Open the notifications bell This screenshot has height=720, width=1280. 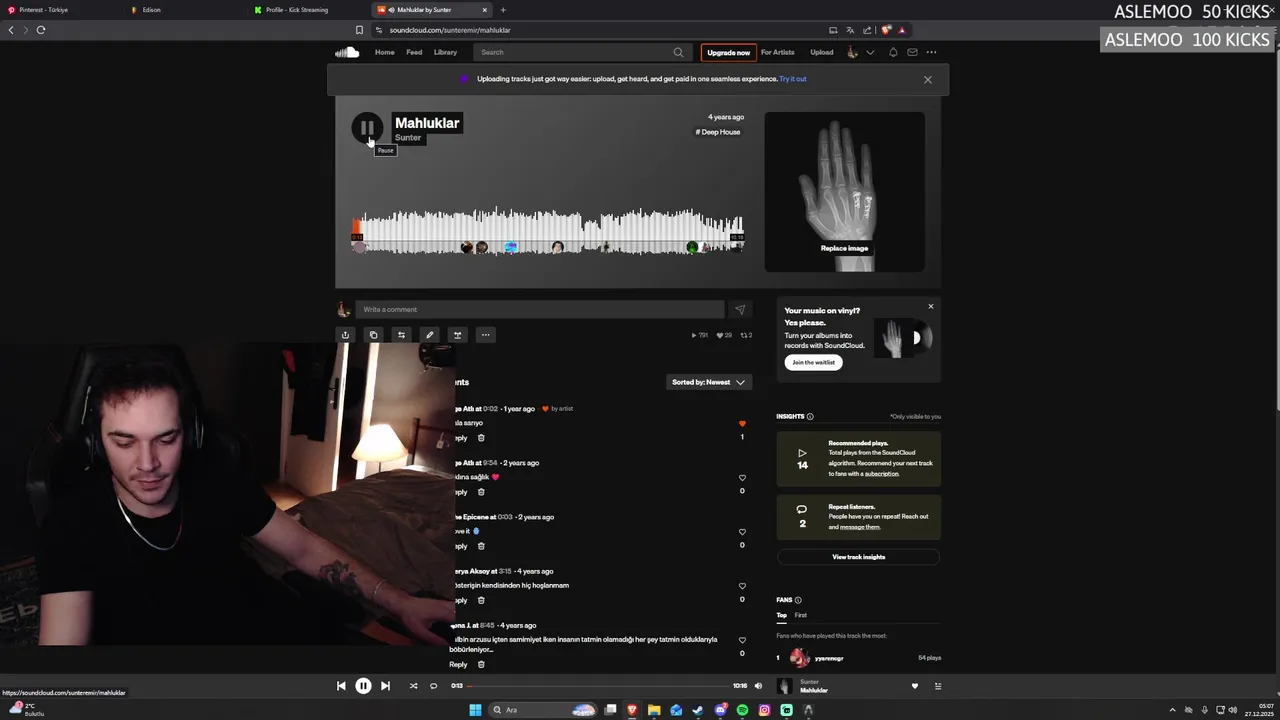tap(893, 52)
